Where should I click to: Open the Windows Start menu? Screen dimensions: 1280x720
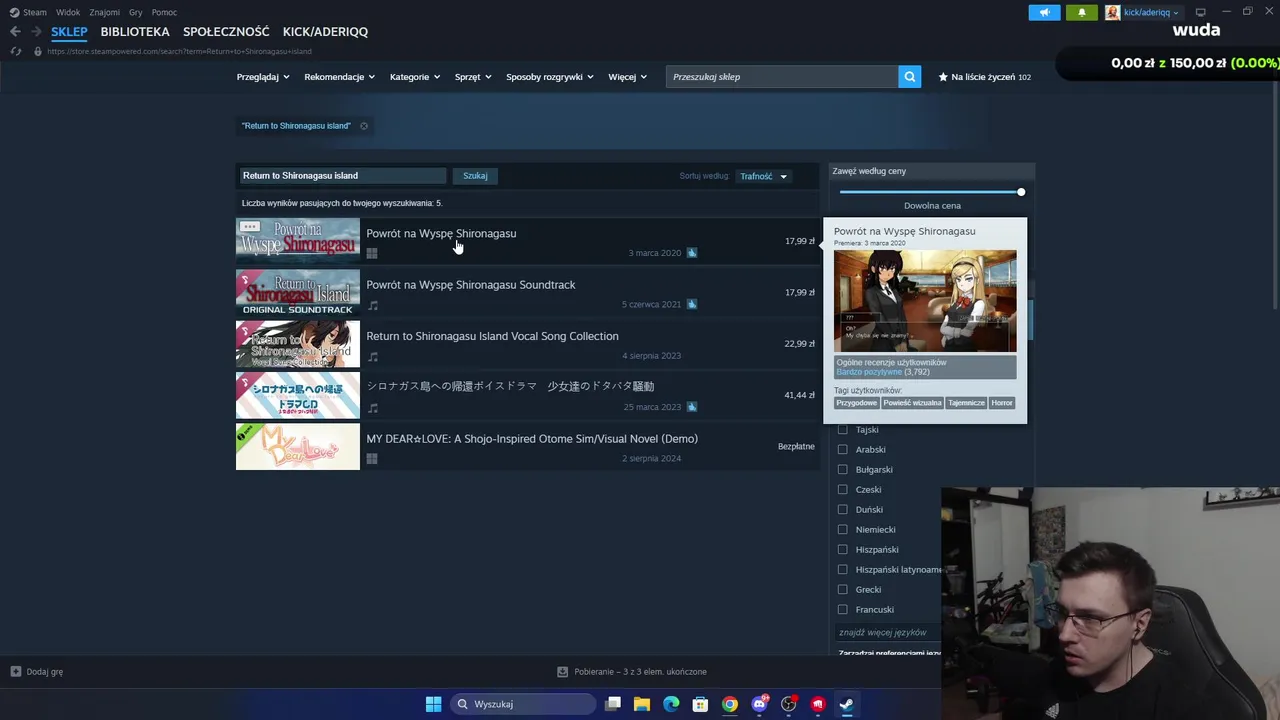(433, 704)
